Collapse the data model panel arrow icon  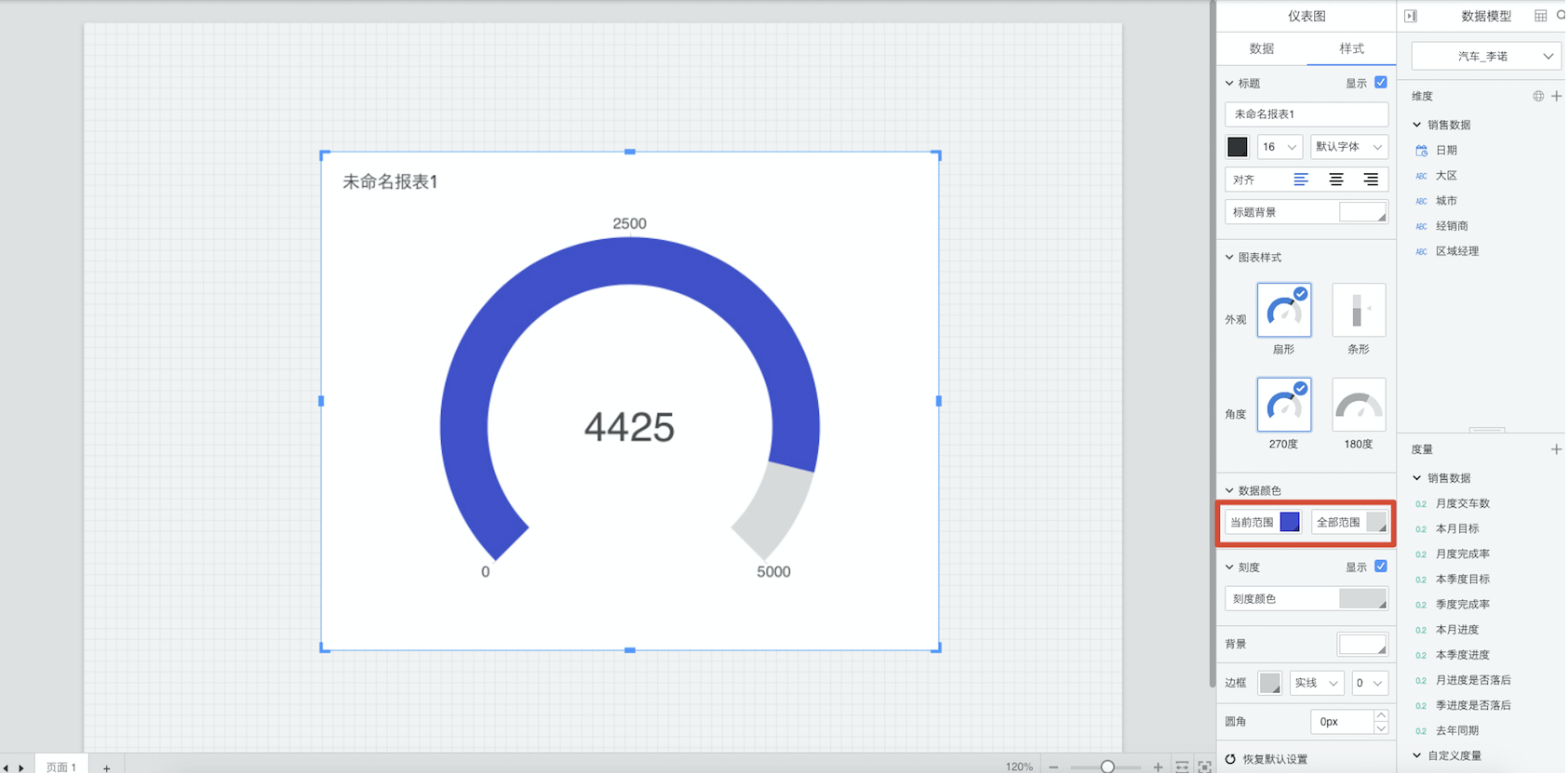(1411, 16)
